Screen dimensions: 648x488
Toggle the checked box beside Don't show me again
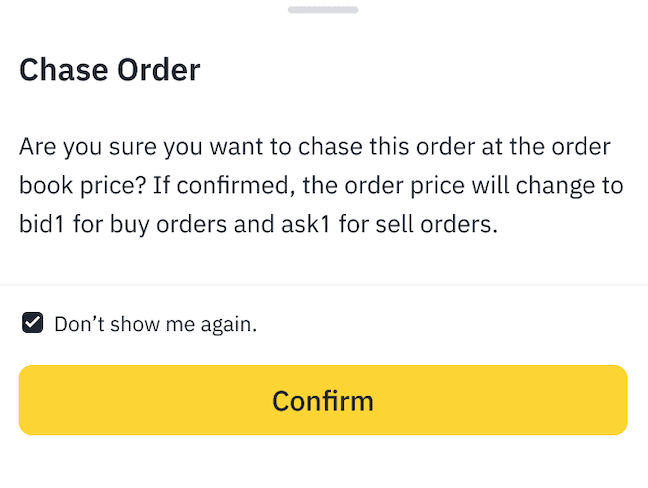tap(33, 323)
